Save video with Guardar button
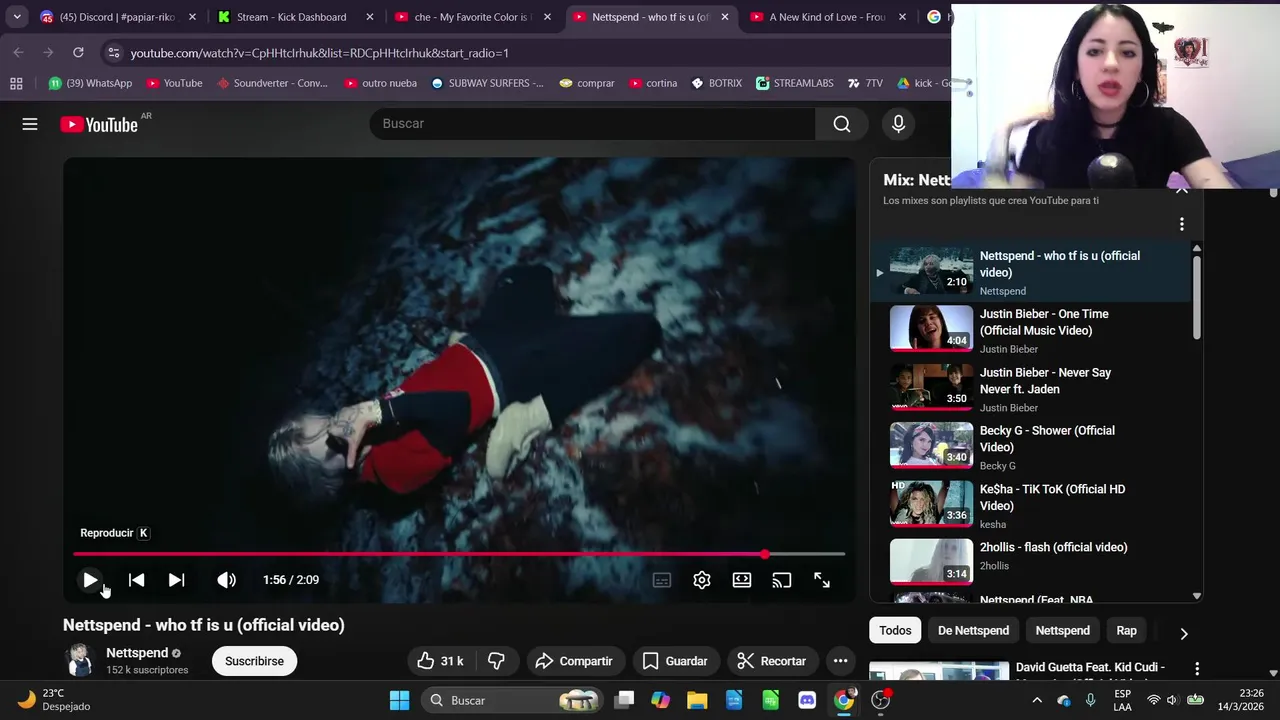 (675, 661)
